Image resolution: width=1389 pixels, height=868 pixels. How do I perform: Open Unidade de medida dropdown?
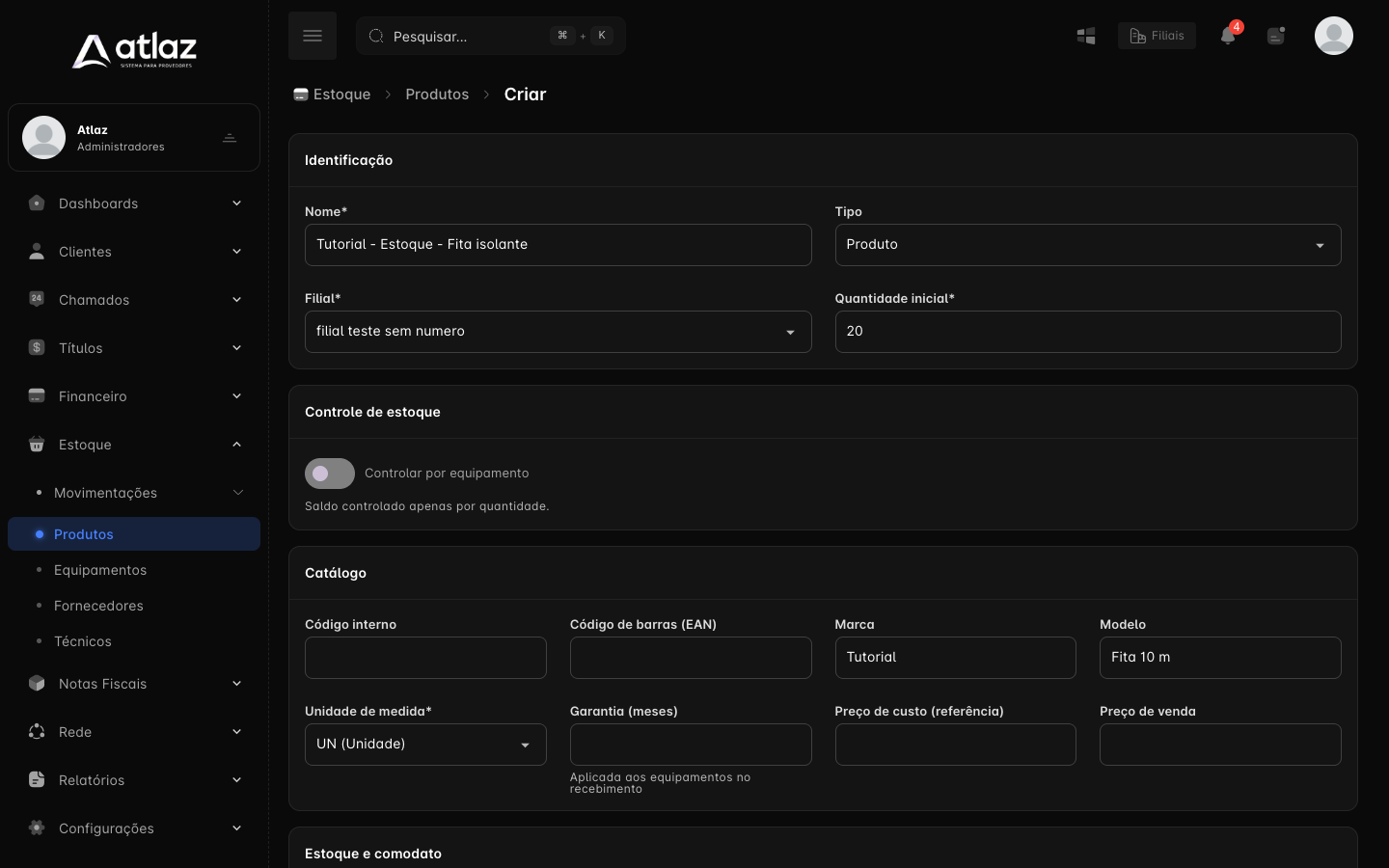point(425,745)
